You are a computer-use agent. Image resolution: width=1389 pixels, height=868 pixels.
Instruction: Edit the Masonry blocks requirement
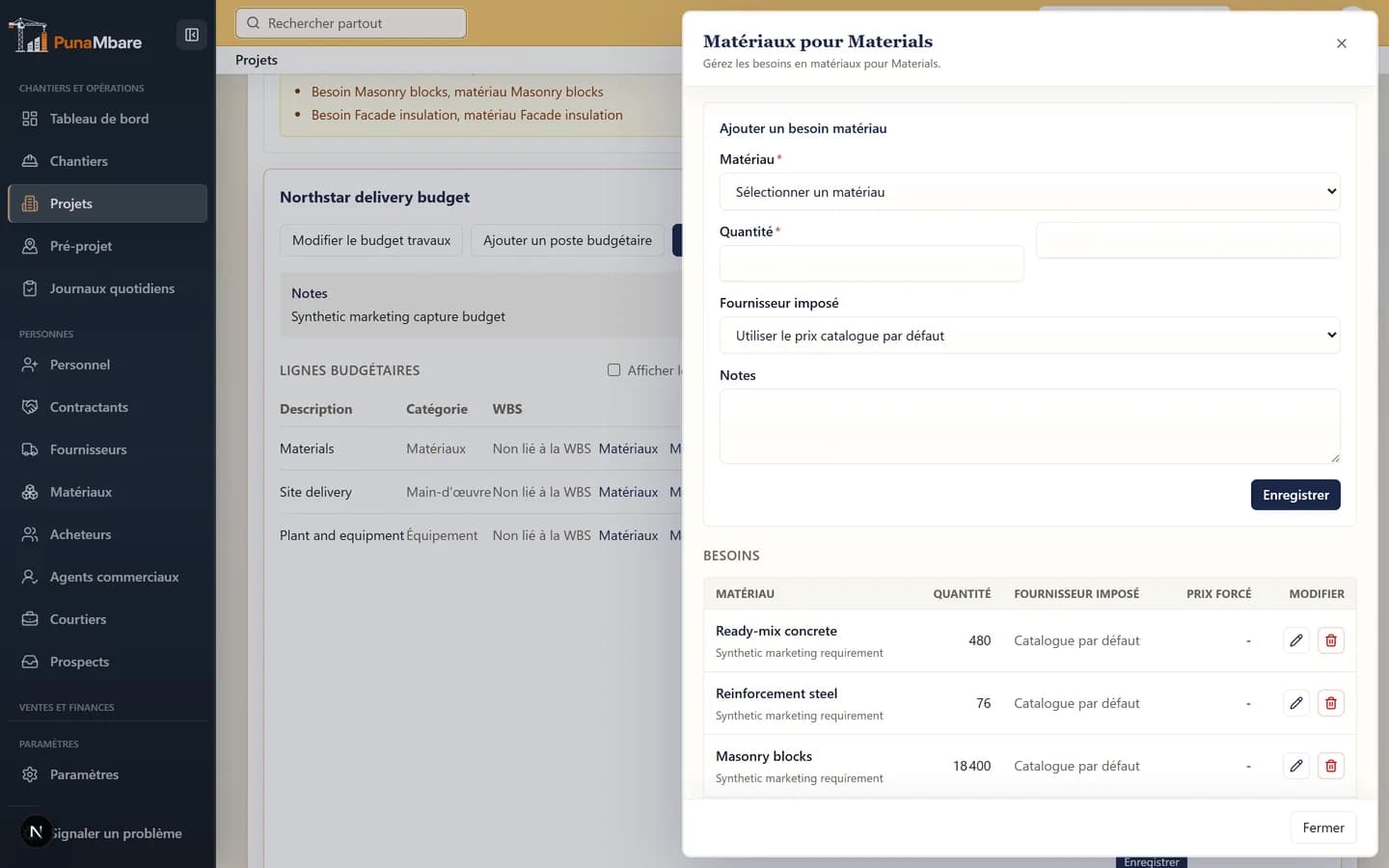(x=1296, y=766)
